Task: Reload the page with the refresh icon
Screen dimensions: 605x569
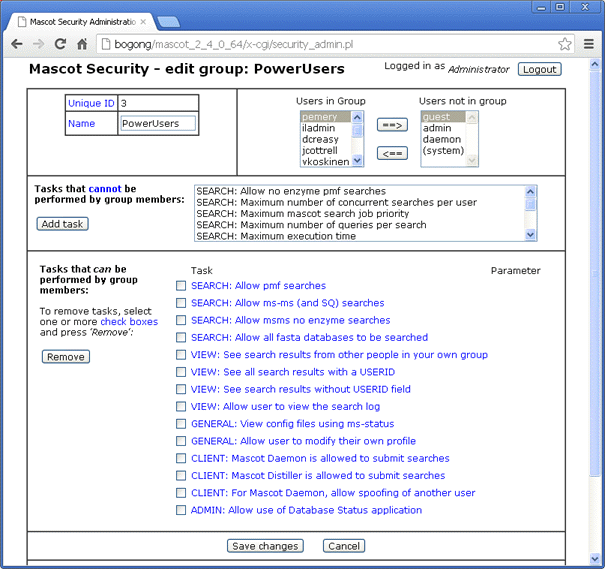Action: point(60,44)
